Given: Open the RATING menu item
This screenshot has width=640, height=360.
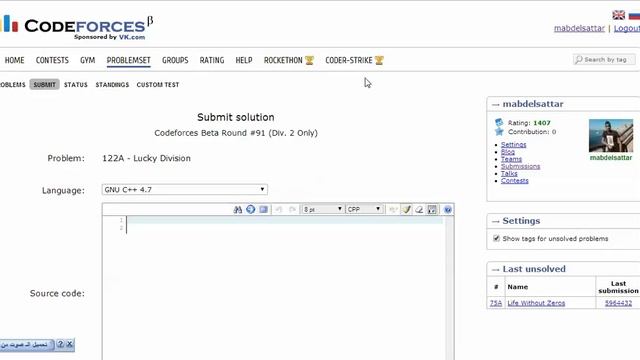Looking at the screenshot, I should pos(212,60).
